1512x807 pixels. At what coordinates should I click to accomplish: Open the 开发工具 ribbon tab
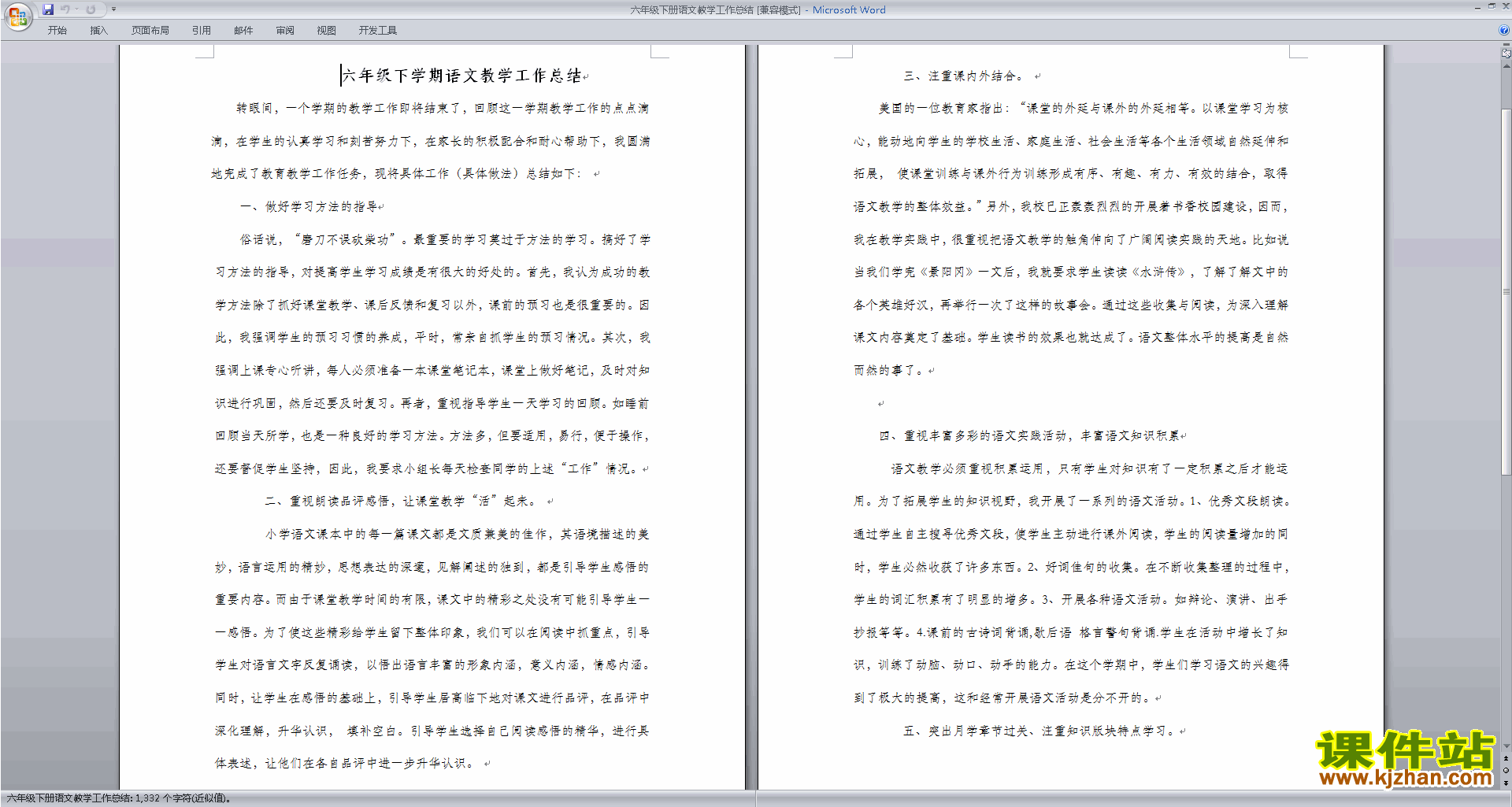click(378, 30)
